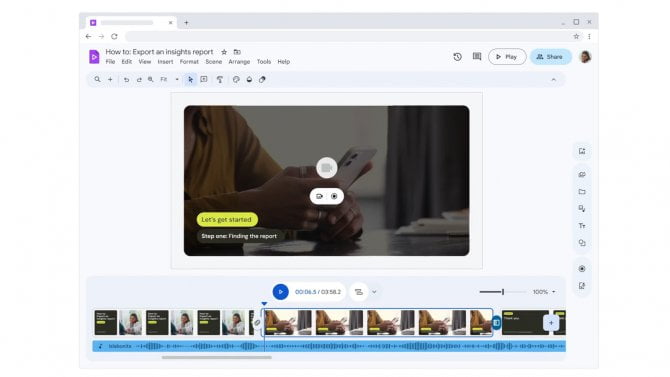Open version history clock icon
This screenshot has height=377, width=670.
pyautogui.click(x=457, y=57)
